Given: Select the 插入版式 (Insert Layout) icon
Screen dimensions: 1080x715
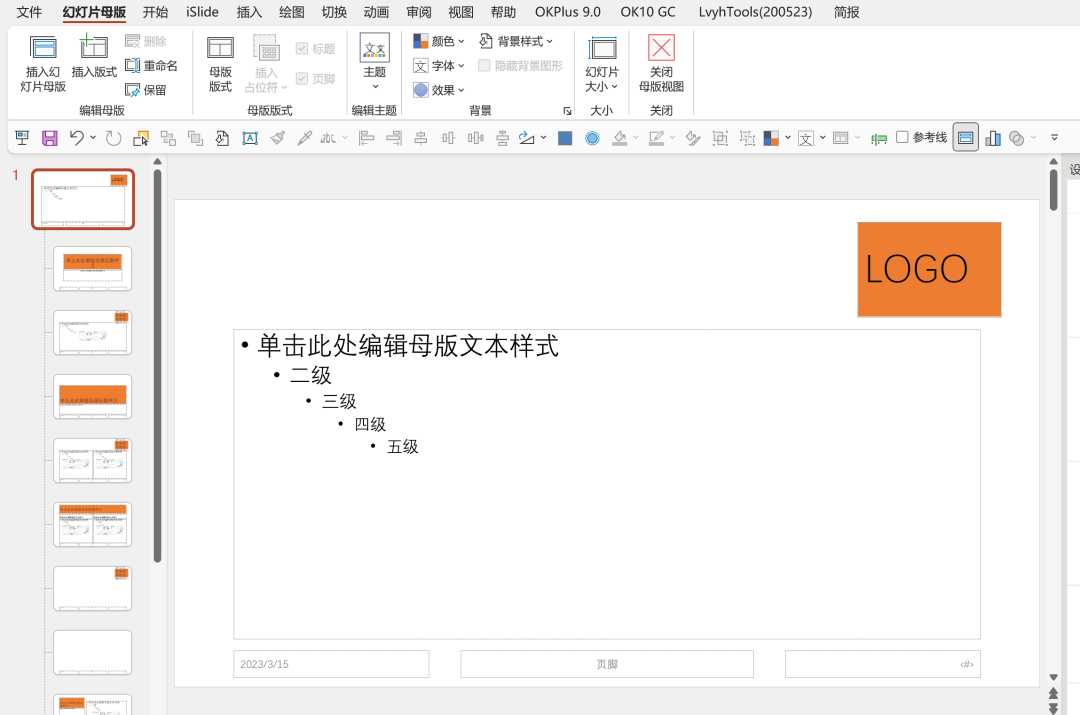Looking at the screenshot, I should click(94, 62).
